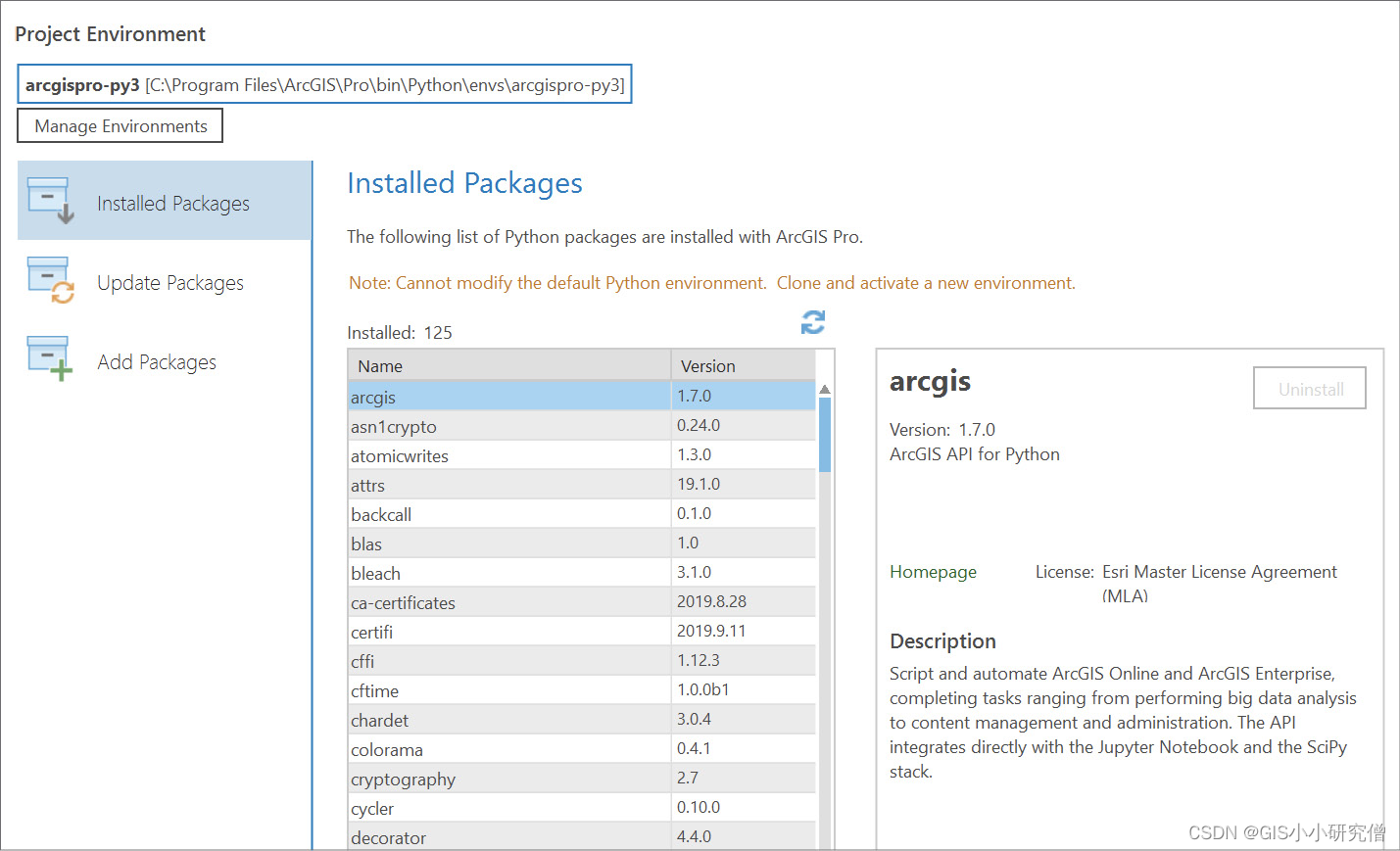The image size is (1400, 851).
Task: Select the cffi package
Action: click(582, 660)
